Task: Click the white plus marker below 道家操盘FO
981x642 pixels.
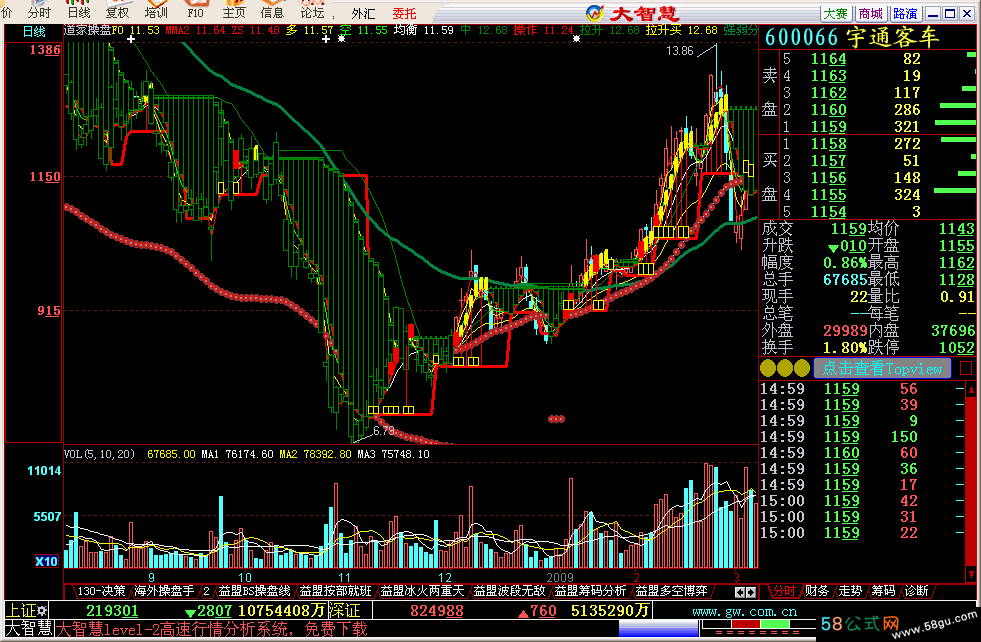Action: coord(131,39)
